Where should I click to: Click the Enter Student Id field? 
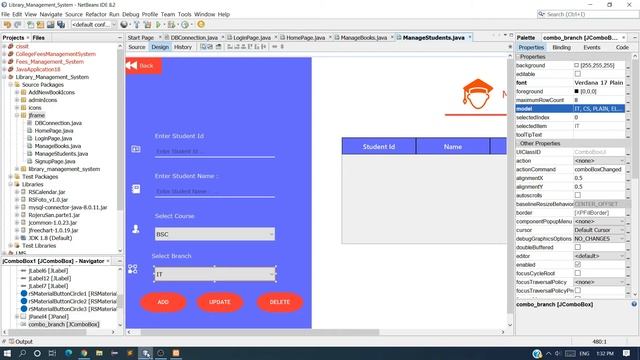(x=215, y=151)
